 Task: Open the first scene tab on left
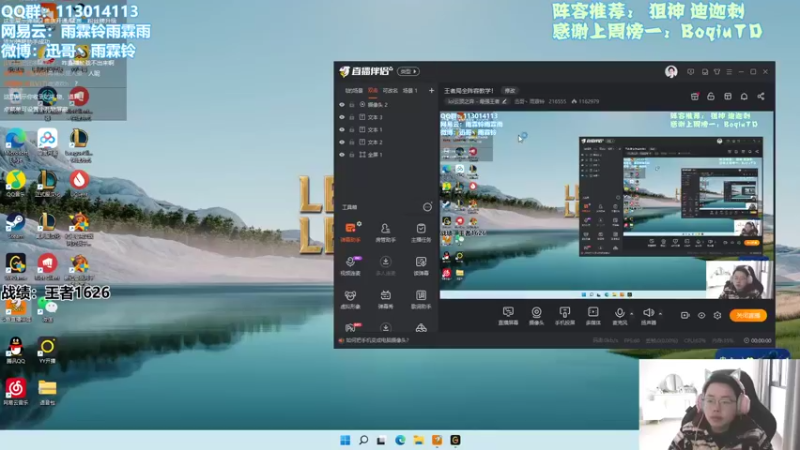click(354, 91)
